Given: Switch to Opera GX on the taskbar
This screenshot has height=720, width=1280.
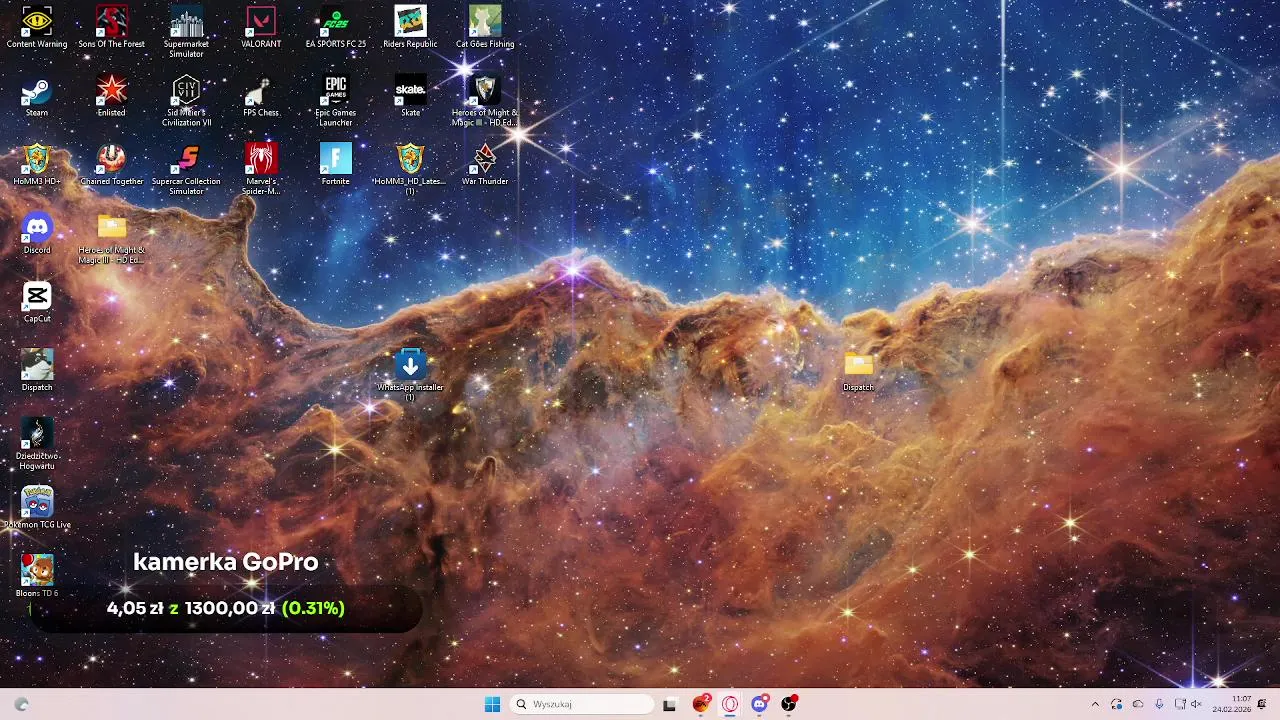Looking at the screenshot, I should point(730,704).
